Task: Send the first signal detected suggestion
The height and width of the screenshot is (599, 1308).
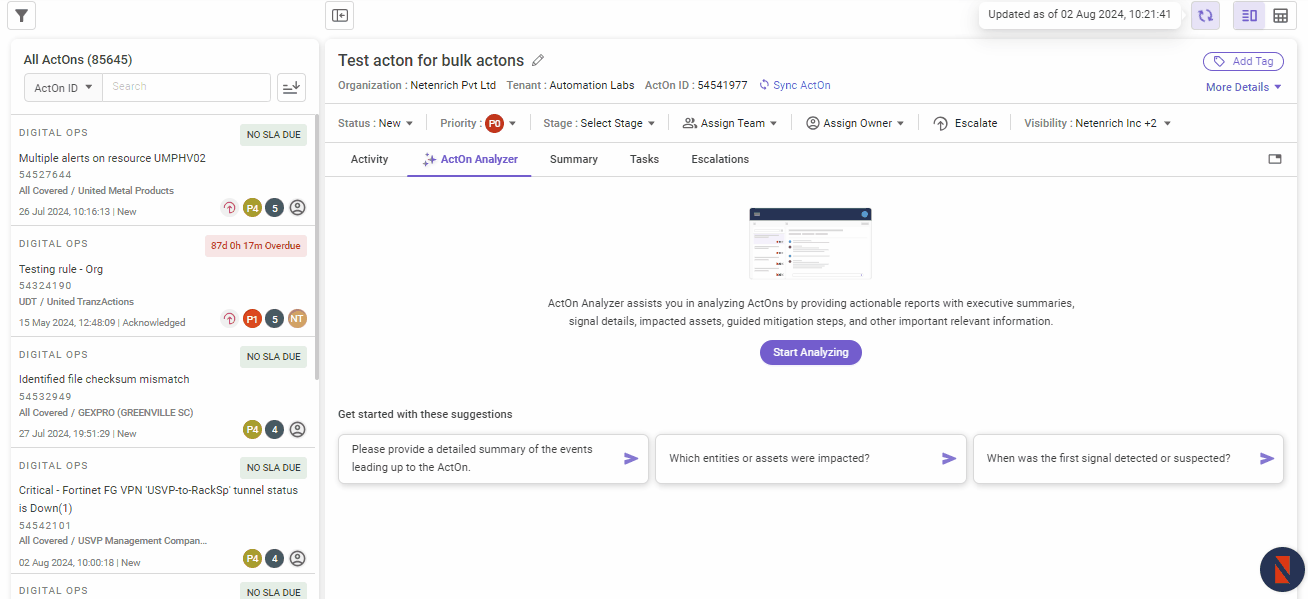Action: (x=1267, y=458)
